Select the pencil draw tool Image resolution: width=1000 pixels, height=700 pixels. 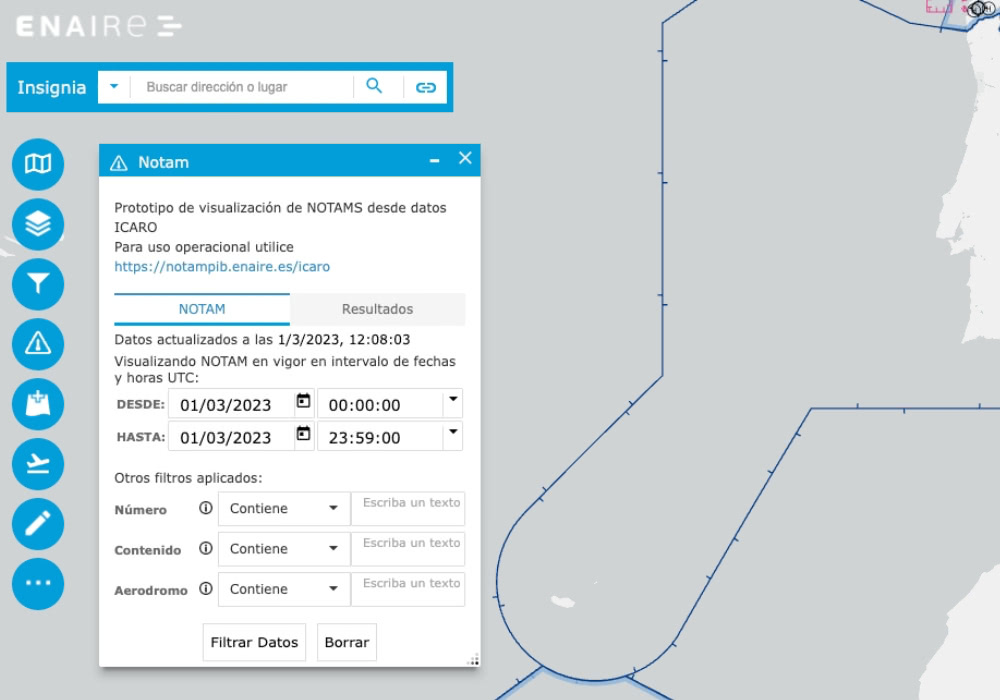pos(38,524)
